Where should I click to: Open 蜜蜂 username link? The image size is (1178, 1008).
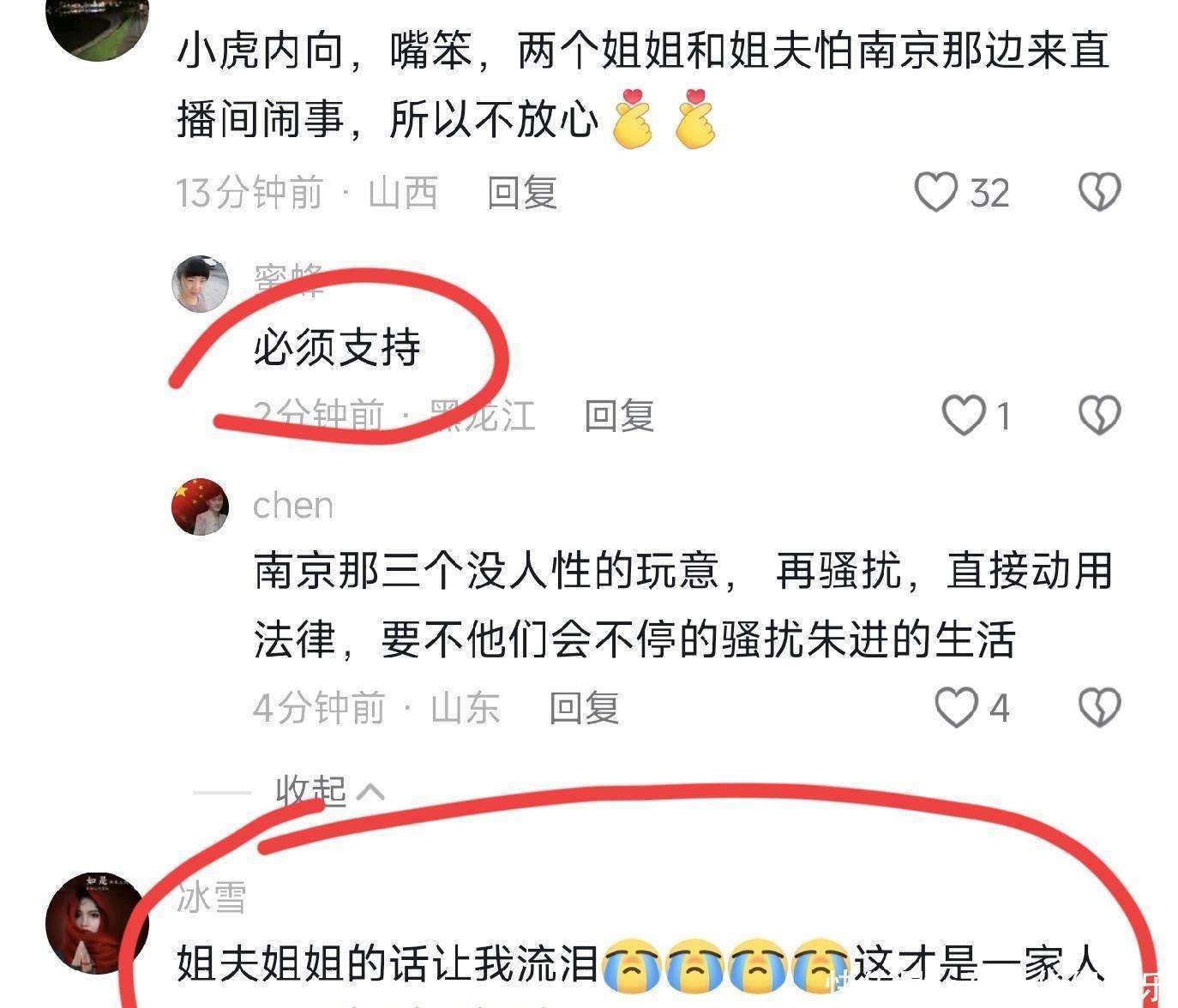pos(289,279)
